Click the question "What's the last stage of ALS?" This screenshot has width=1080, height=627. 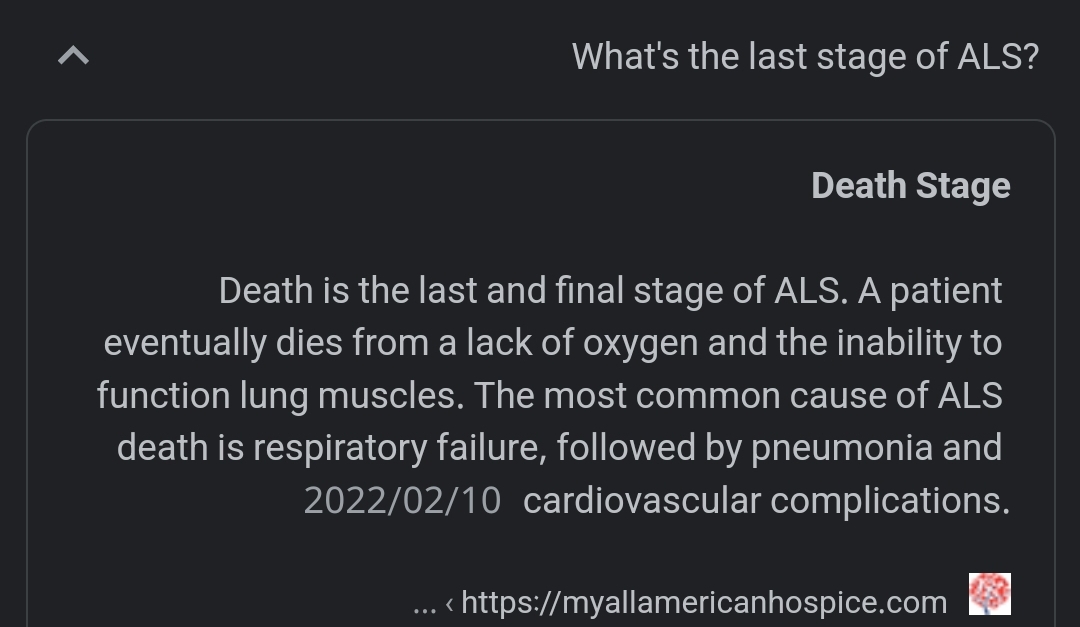(805, 57)
